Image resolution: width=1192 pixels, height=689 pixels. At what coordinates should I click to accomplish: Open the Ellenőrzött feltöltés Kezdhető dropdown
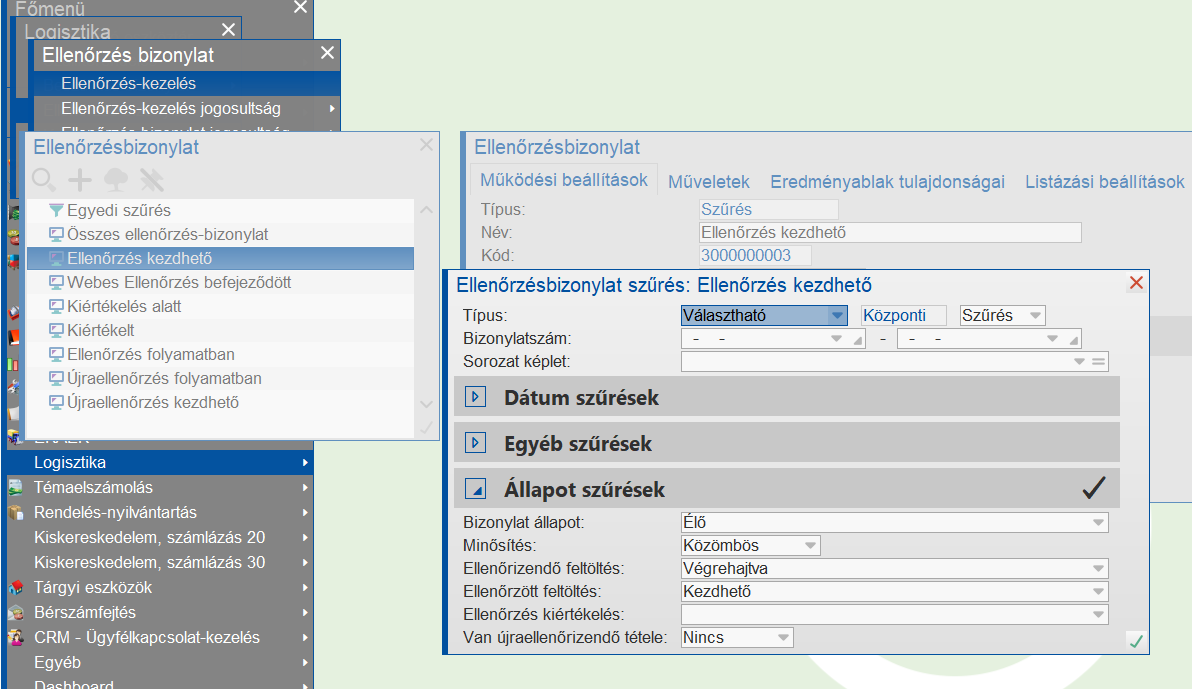[1098, 592]
